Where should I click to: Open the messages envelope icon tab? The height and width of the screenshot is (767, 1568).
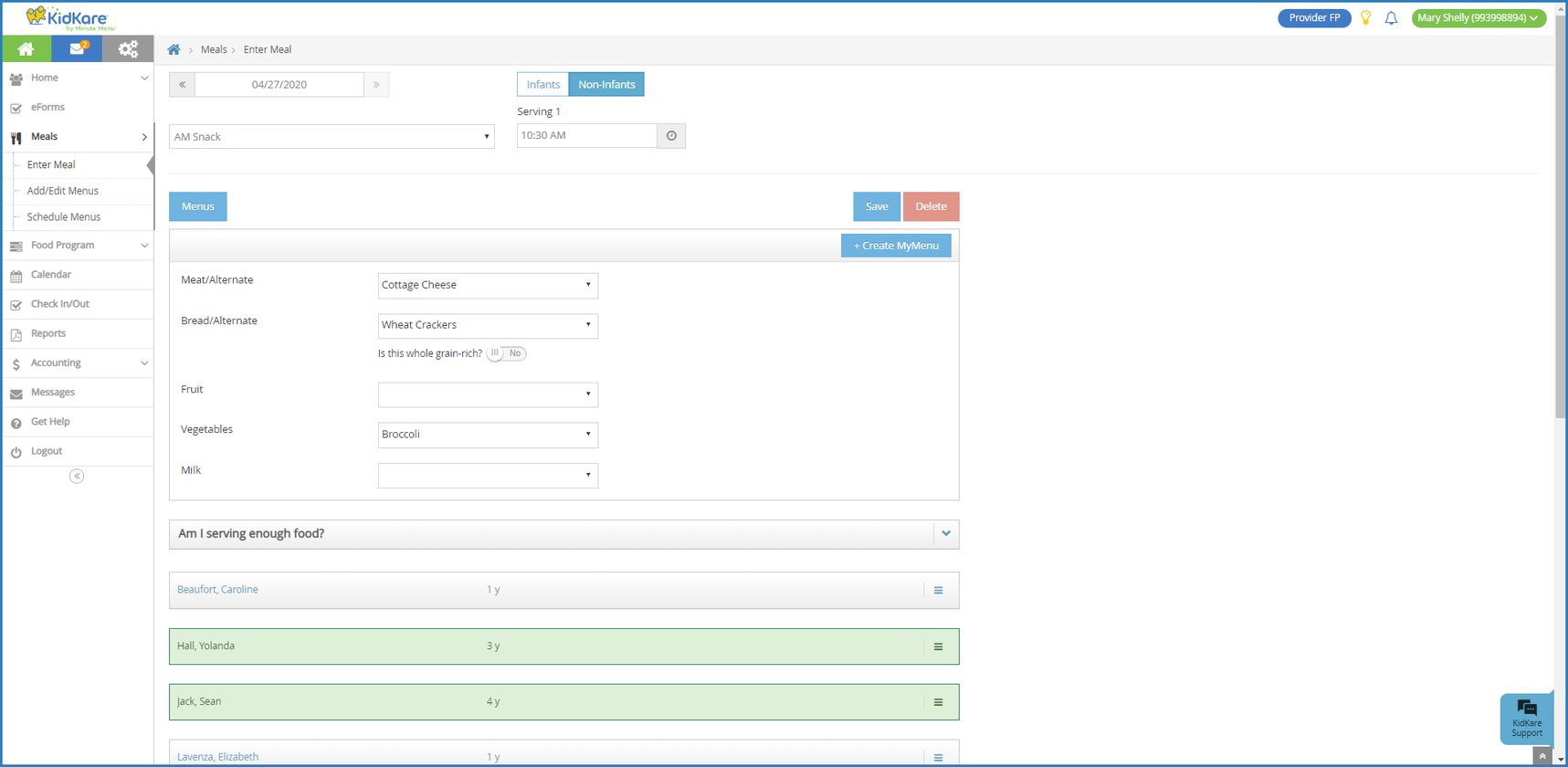[x=78, y=49]
